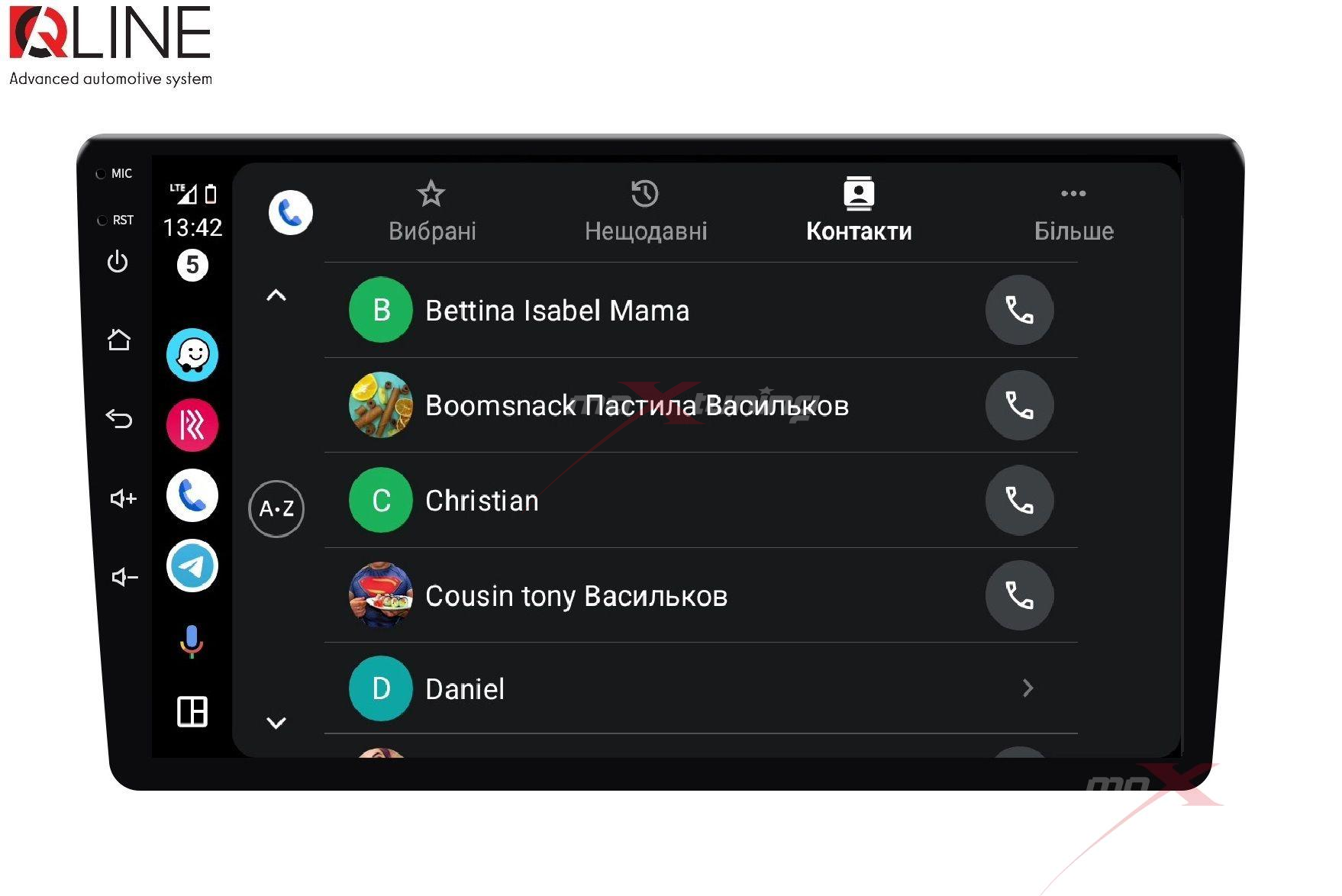Call Christian with the phone button
Screen dimensions: 1342x896
tap(1019, 500)
